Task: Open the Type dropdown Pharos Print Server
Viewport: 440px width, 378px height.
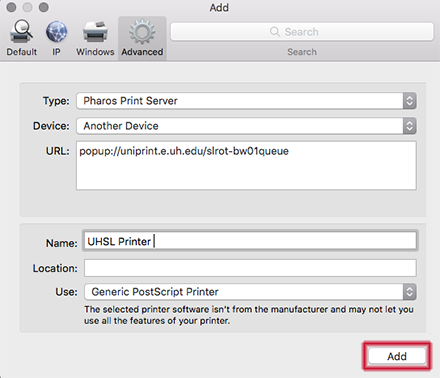Action: tap(246, 101)
